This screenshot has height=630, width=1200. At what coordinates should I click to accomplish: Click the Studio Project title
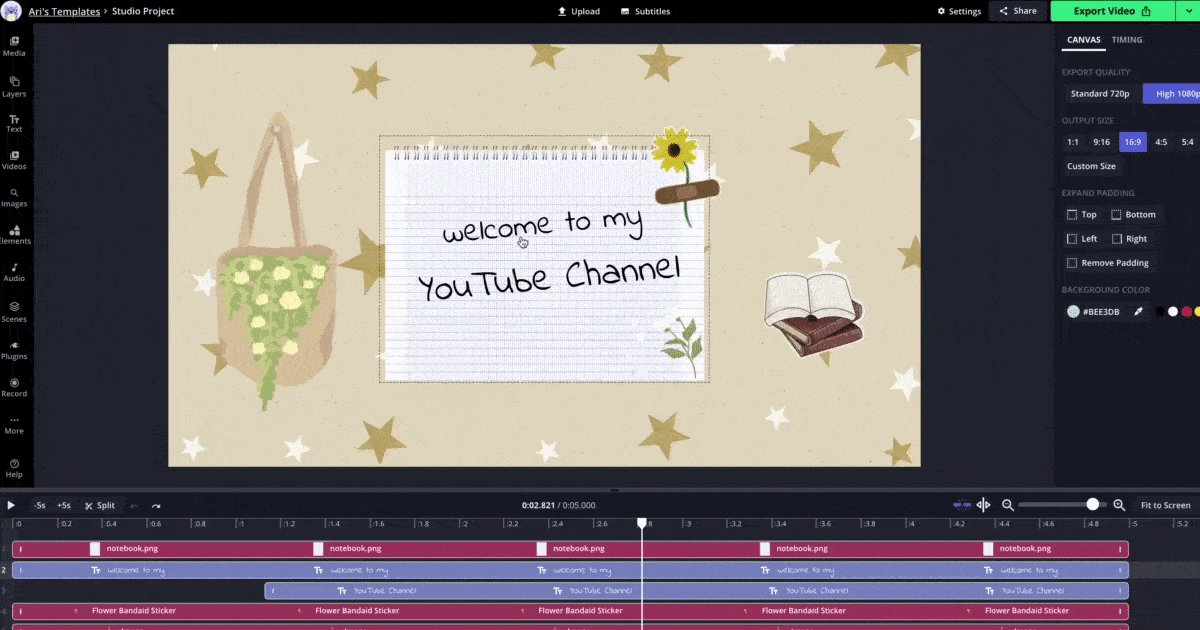(x=143, y=11)
